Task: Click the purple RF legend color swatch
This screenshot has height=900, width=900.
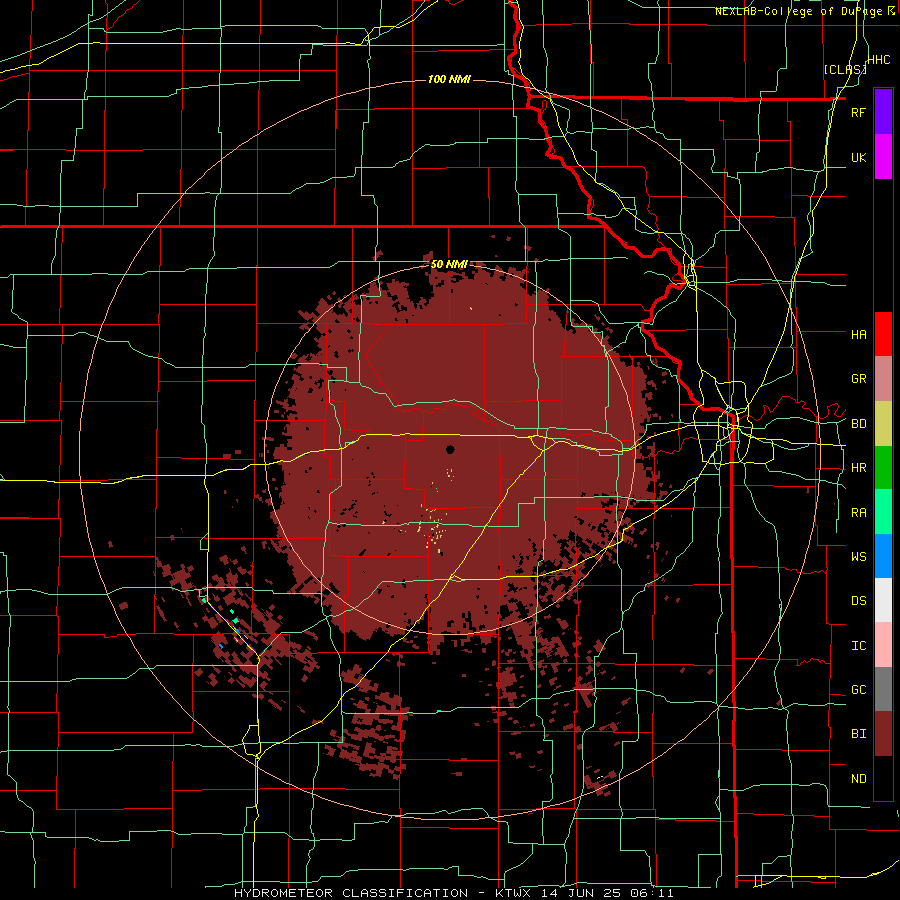Action: pyautogui.click(x=883, y=112)
